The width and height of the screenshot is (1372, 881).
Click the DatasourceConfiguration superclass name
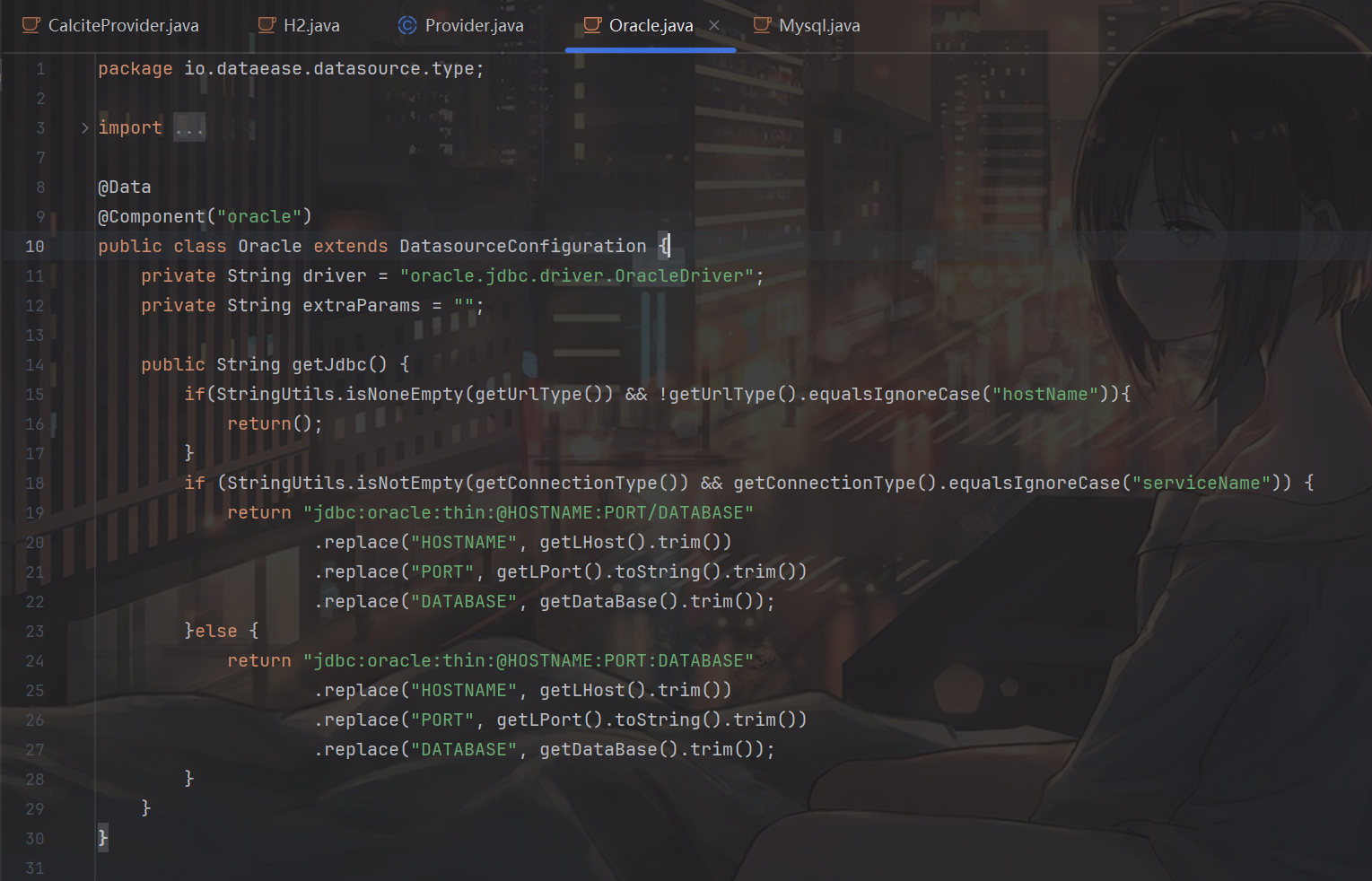pyautogui.click(x=522, y=247)
